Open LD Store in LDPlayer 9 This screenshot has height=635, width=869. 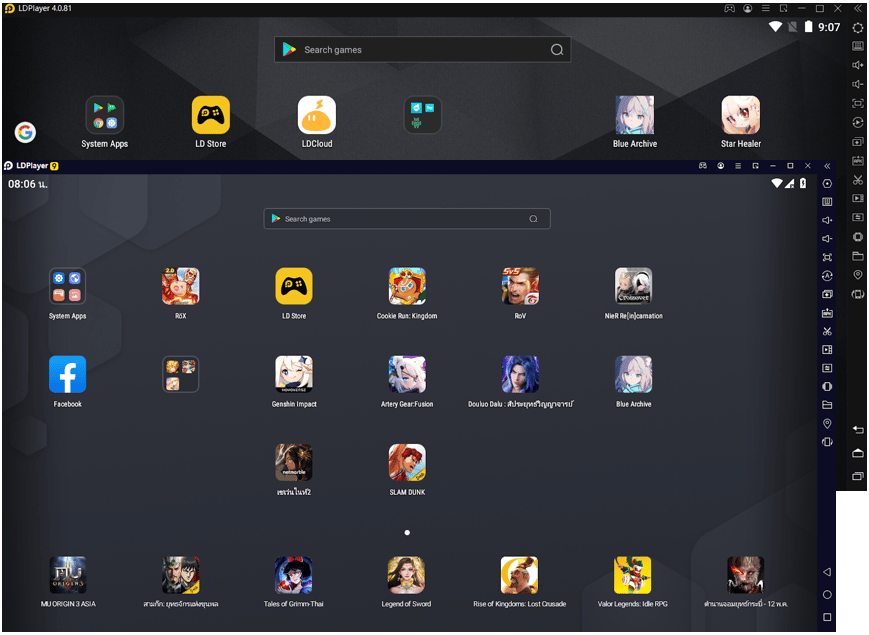(294, 286)
